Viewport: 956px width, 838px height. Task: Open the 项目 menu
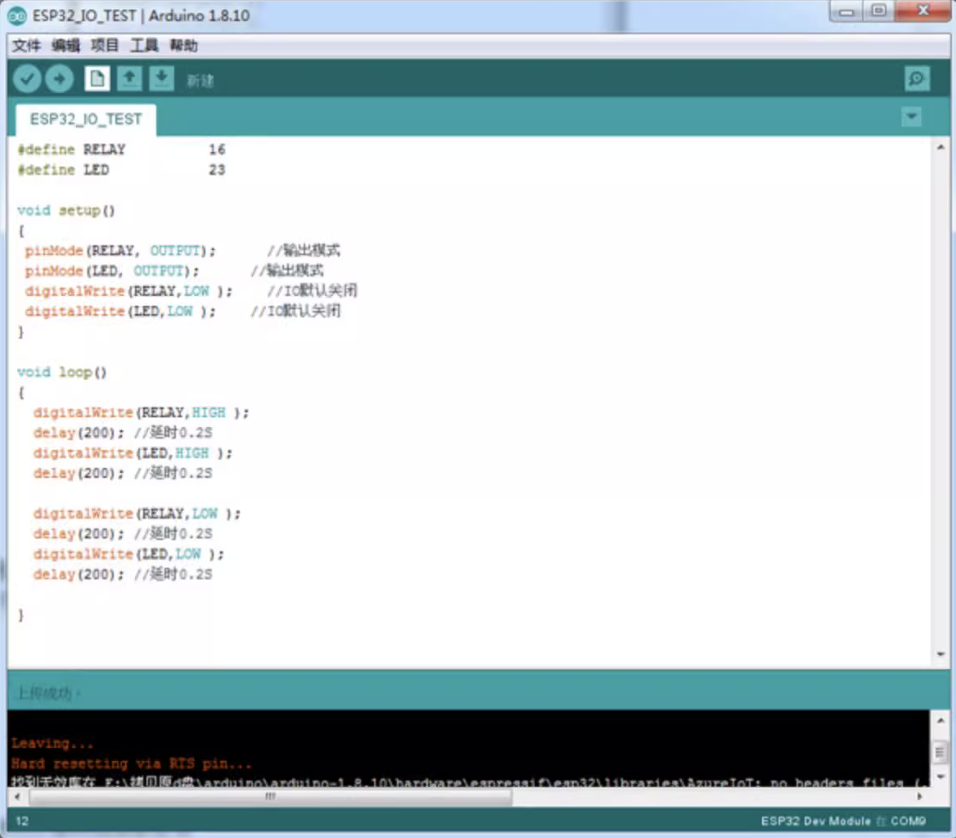[x=105, y=46]
